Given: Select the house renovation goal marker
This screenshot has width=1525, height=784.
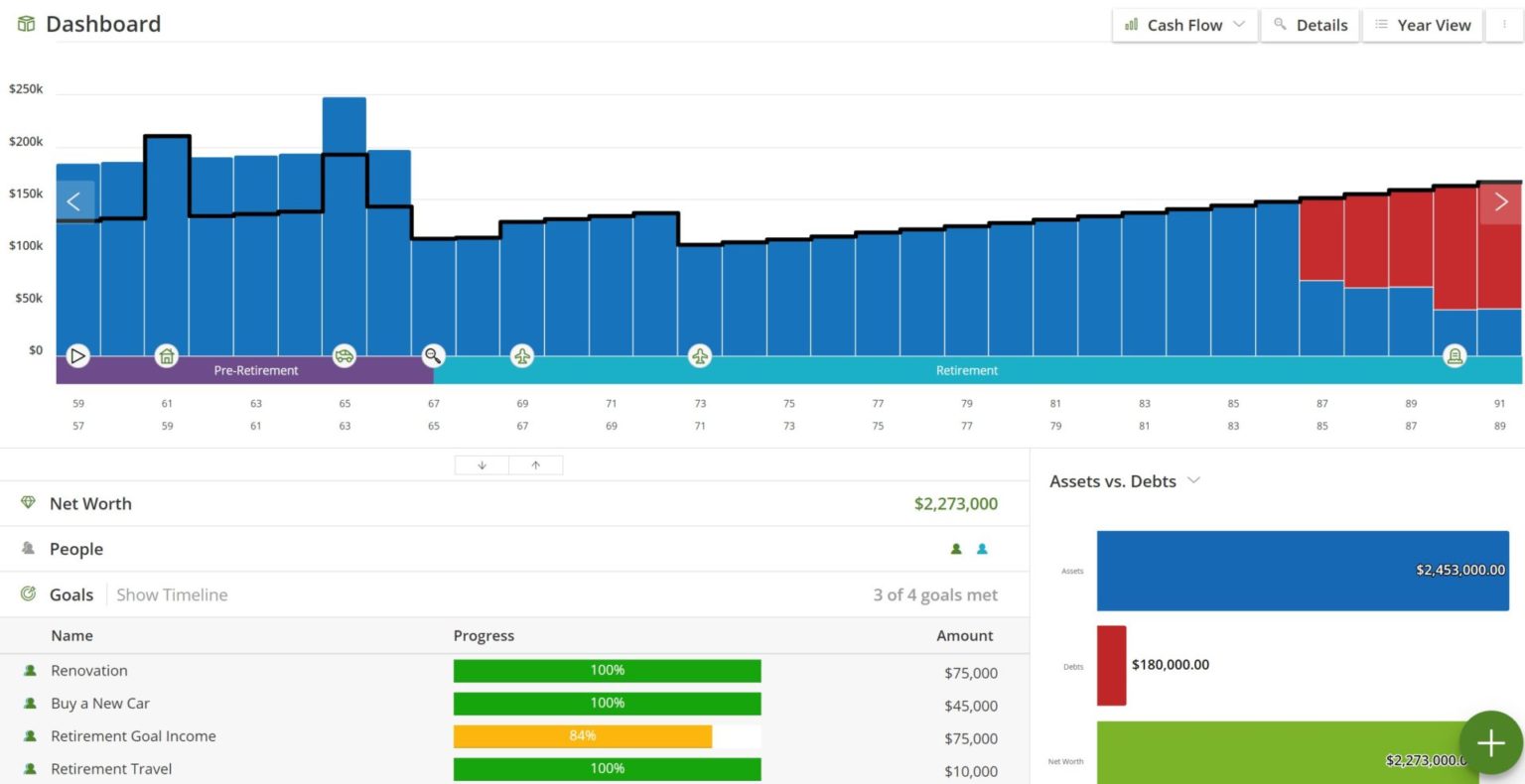Looking at the screenshot, I should coord(167,355).
